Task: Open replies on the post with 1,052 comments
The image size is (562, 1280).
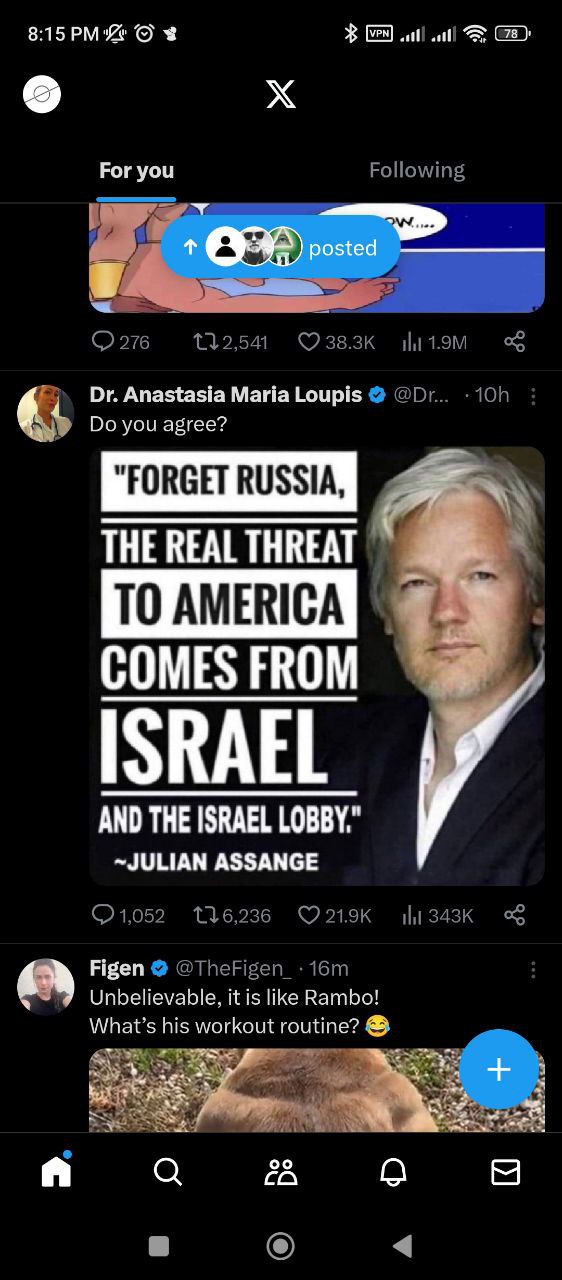Action: click(127, 915)
